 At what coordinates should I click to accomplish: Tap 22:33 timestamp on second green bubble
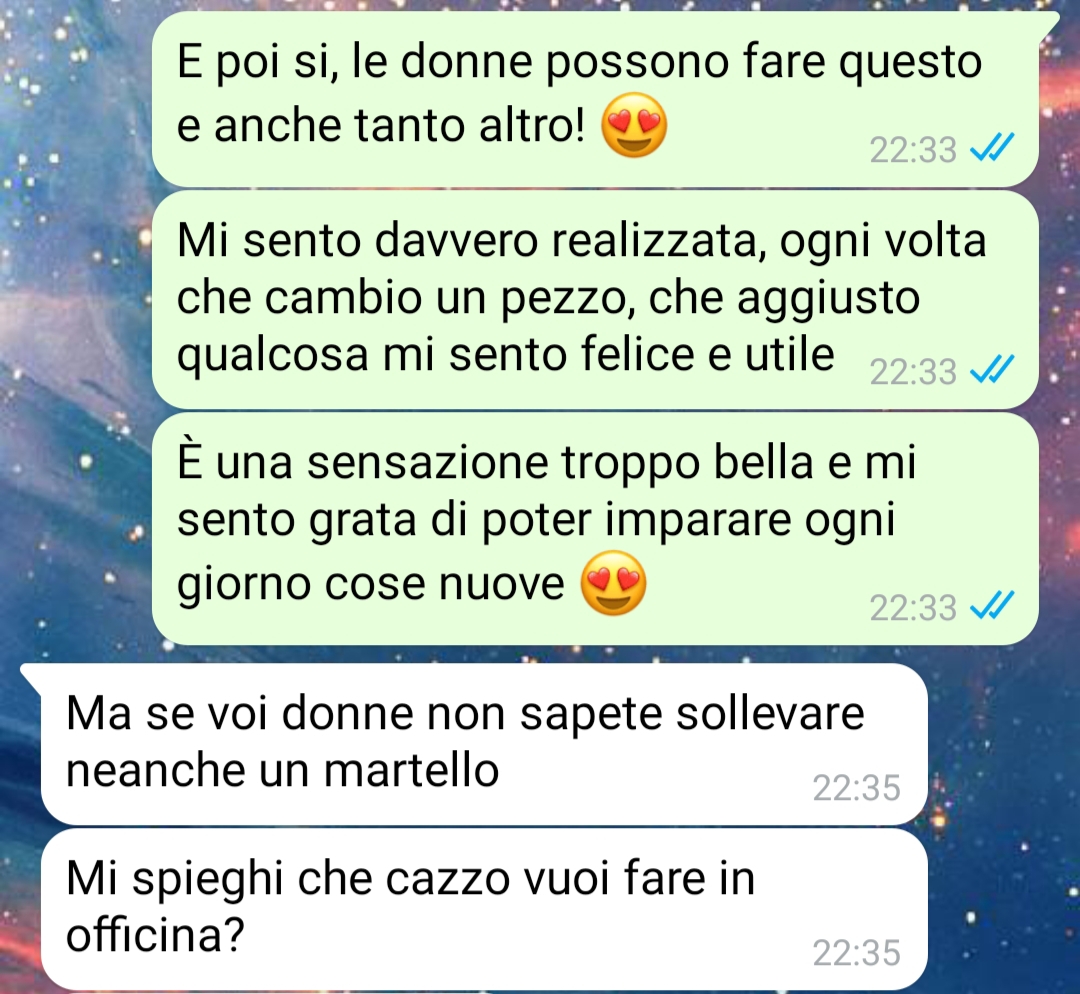click(x=913, y=371)
